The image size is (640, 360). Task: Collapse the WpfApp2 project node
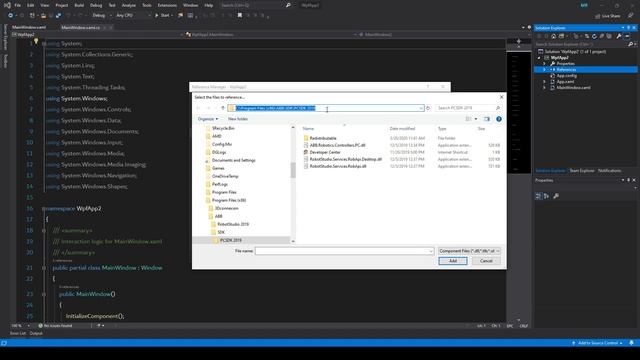[539, 58]
